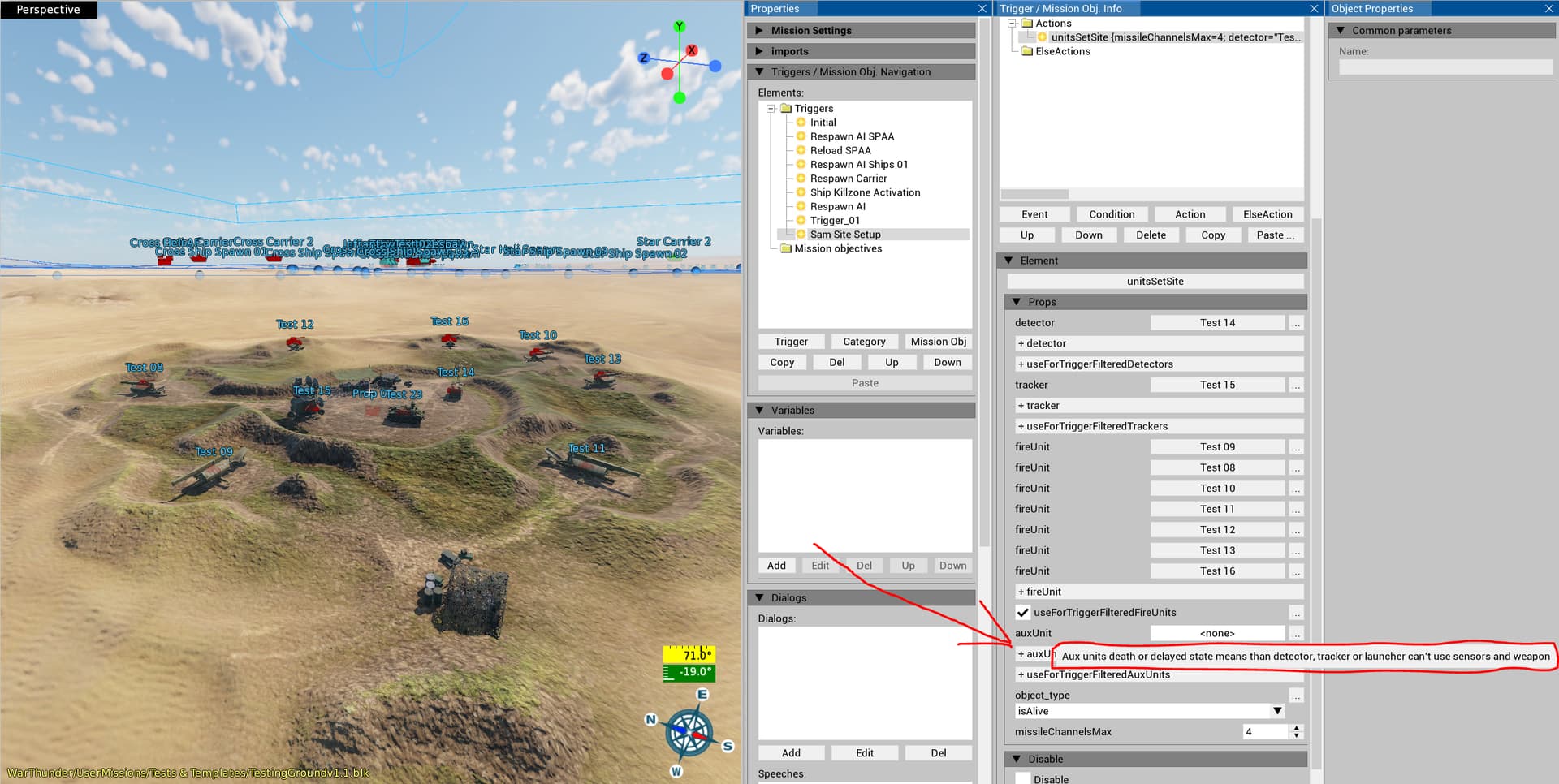1559x784 pixels.
Task: Select Respawn AI Ships 01 trigger
Action: point(858,164)
